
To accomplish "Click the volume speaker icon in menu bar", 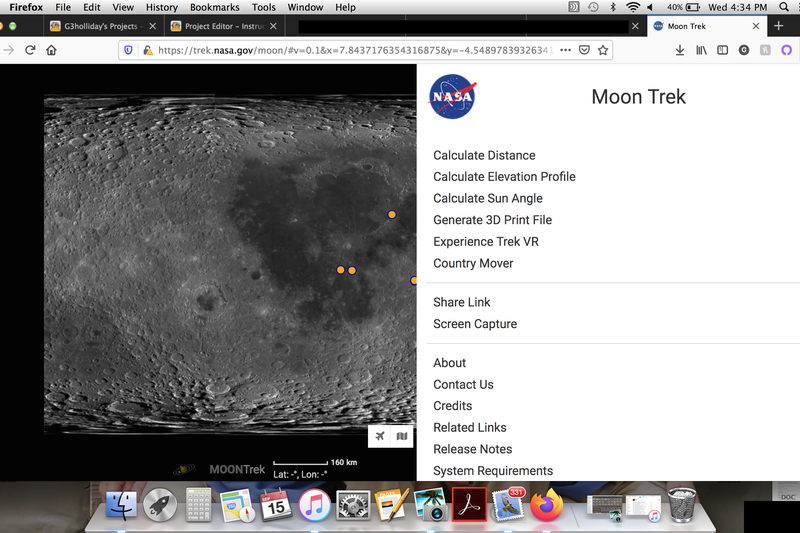I will (651, 7).
